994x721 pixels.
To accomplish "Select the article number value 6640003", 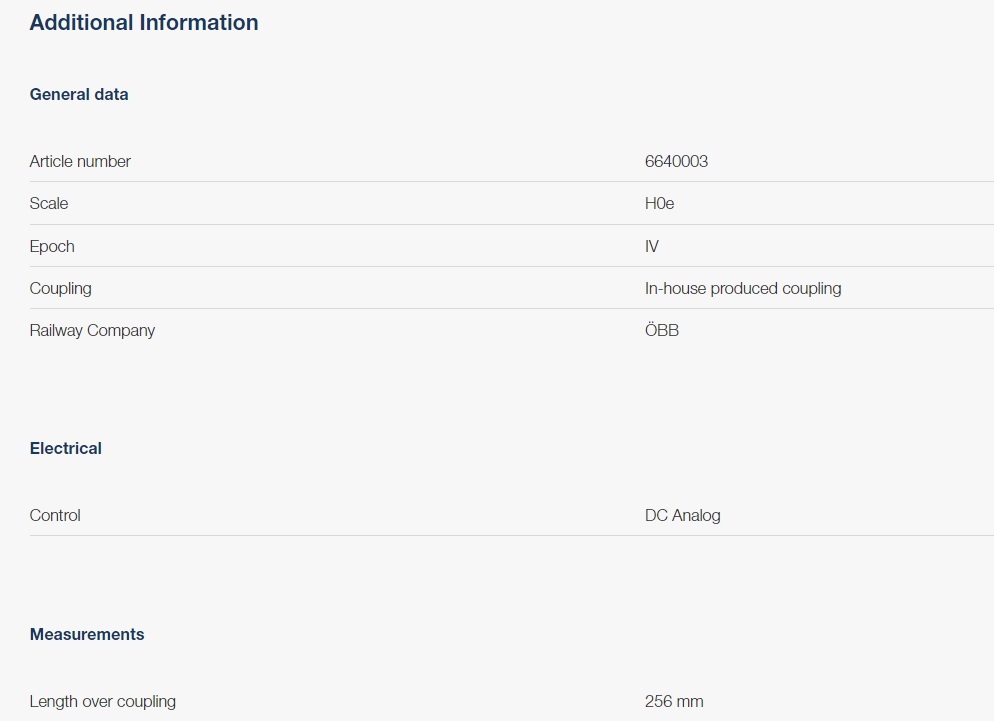I will tap(676, 162).
